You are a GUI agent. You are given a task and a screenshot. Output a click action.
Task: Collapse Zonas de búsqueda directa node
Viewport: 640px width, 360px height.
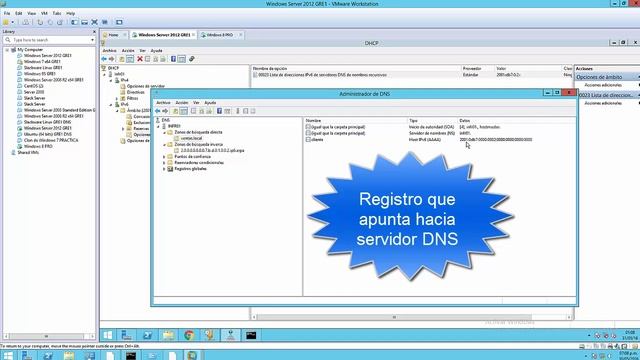(165, 133)
